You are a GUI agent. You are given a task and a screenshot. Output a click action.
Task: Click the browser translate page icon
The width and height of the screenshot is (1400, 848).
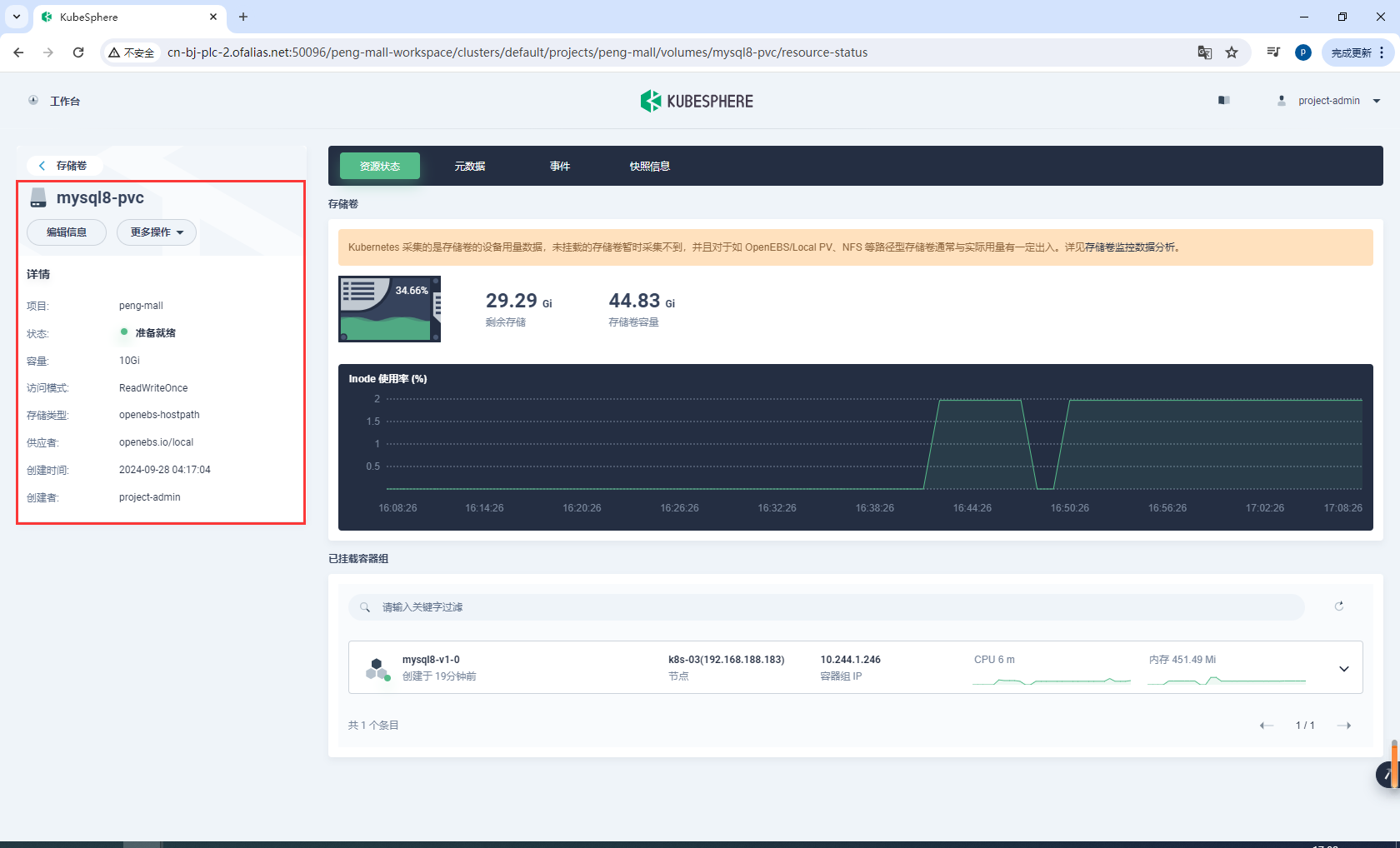tap(1205, 52)
